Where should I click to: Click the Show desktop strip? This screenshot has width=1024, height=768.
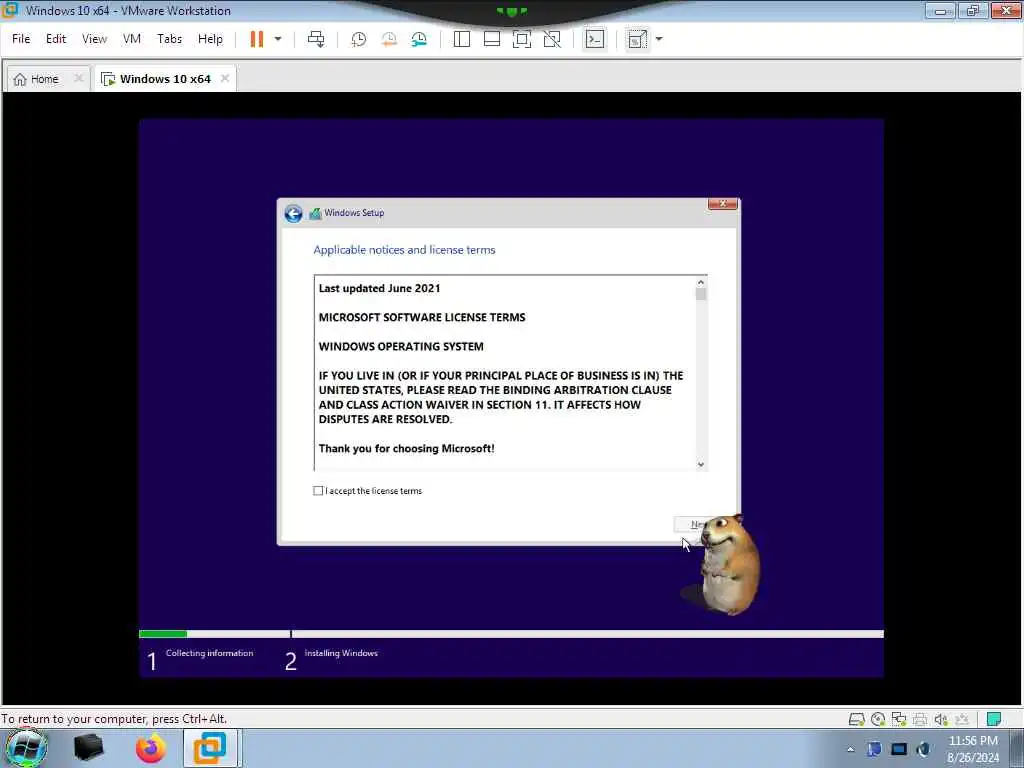pyautogui.click(x=1017, y=748)
